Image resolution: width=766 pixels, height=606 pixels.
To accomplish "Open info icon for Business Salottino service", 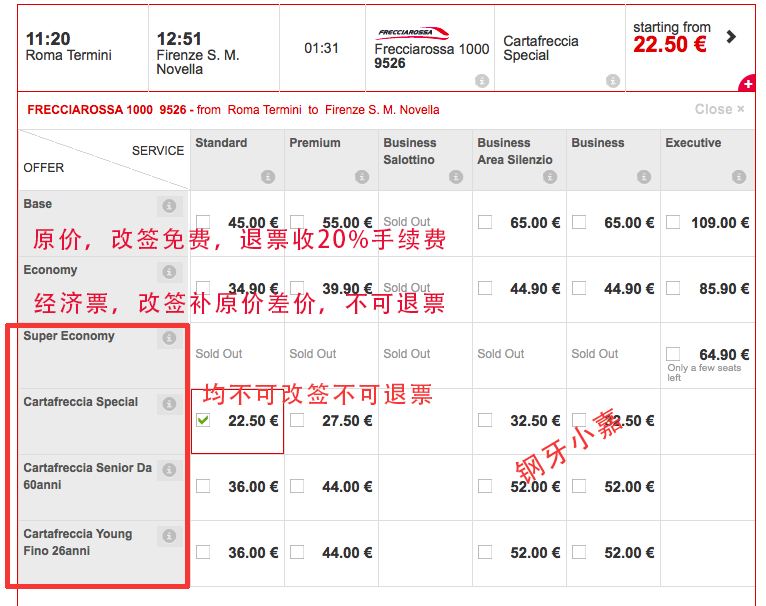I will pos(455,177).
